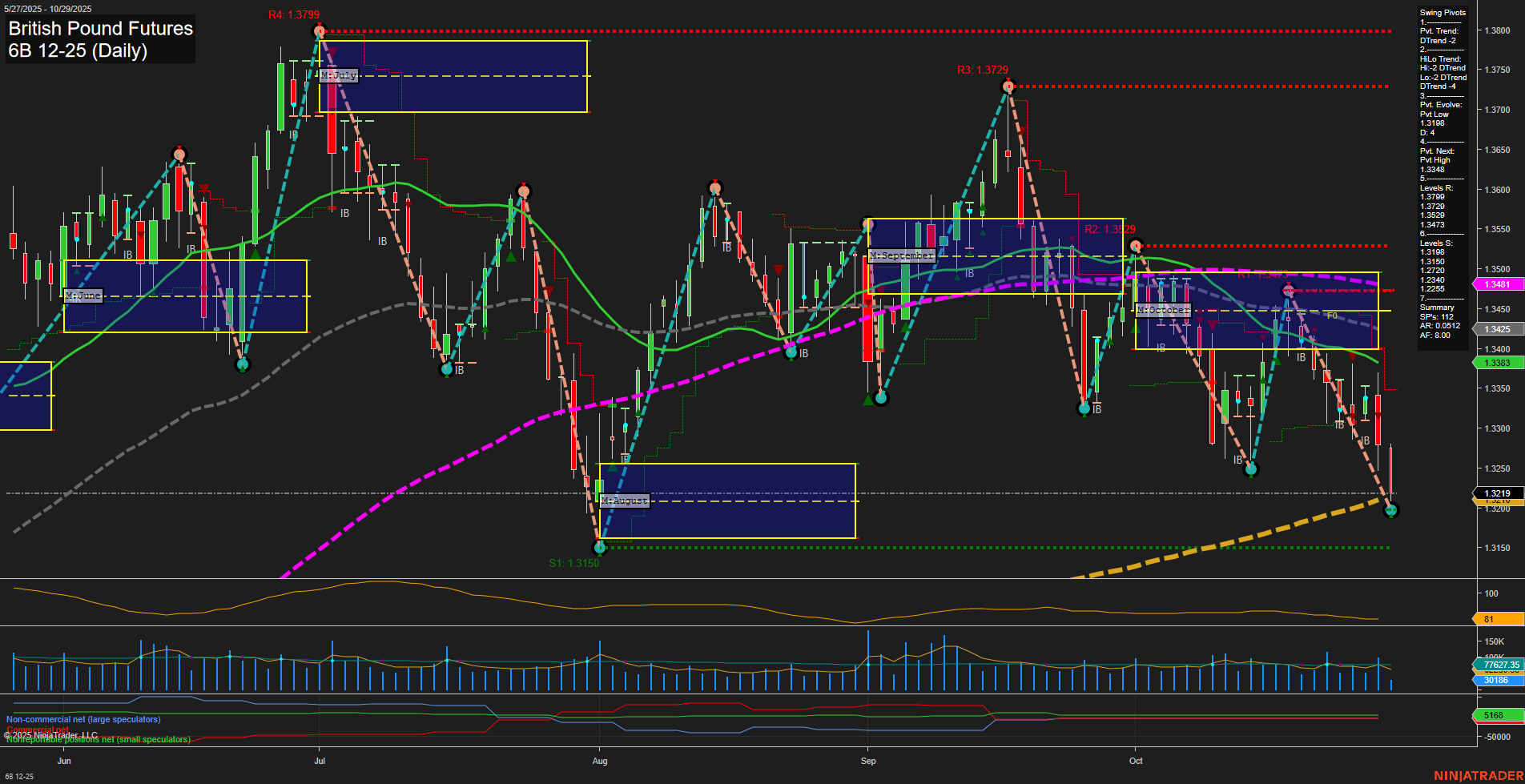Click the R4: 1.3799 resistance label
This screenshot has height=784, width=1525.
click(296, 14)
